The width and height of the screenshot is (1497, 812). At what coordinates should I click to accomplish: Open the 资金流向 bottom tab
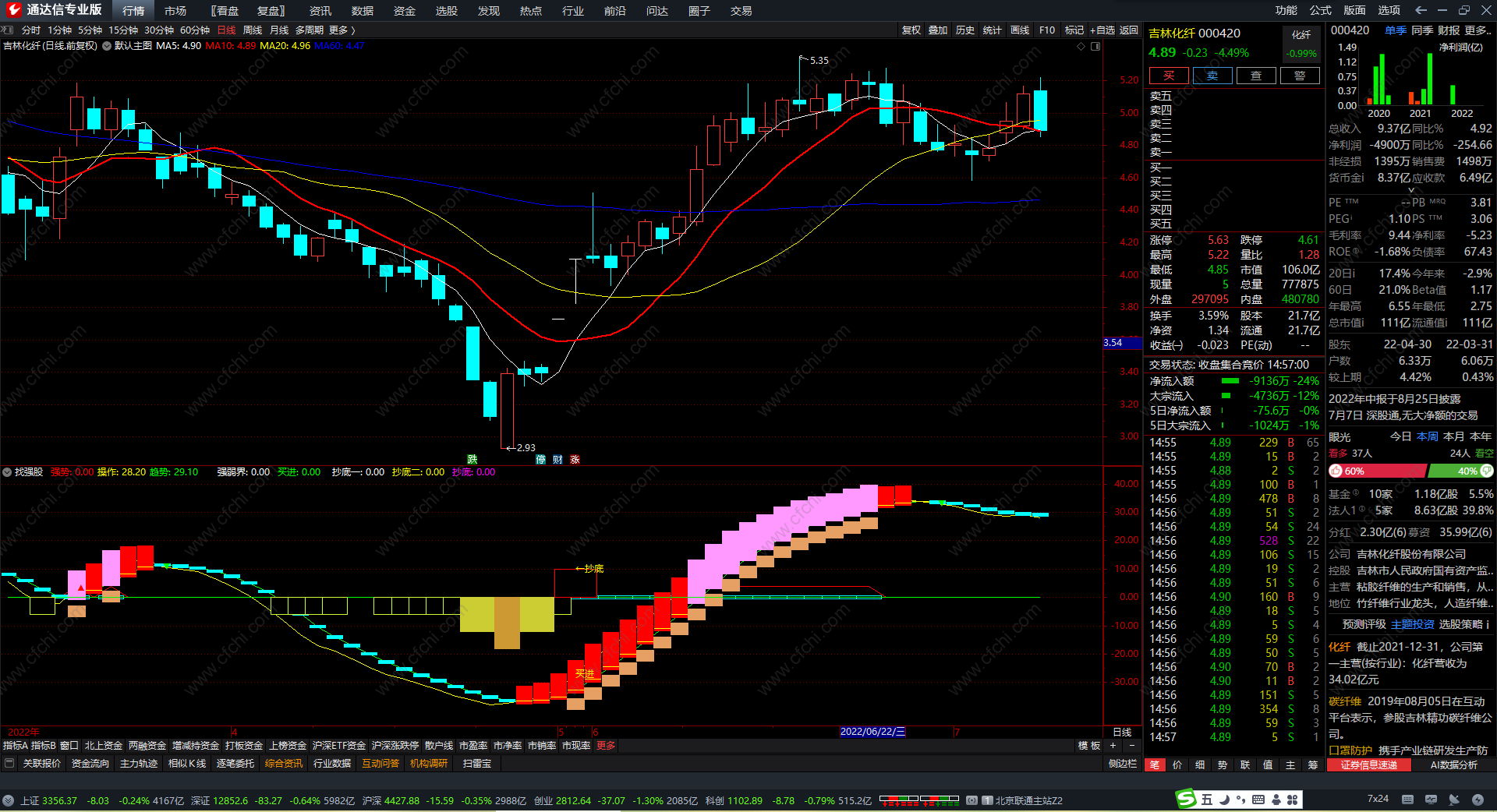click(90, 764)
